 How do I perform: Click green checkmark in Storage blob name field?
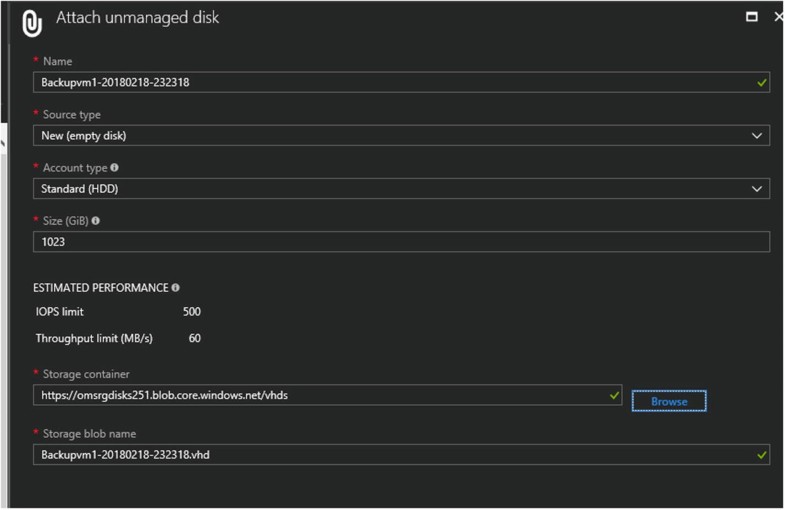click(x=762, y=455)
